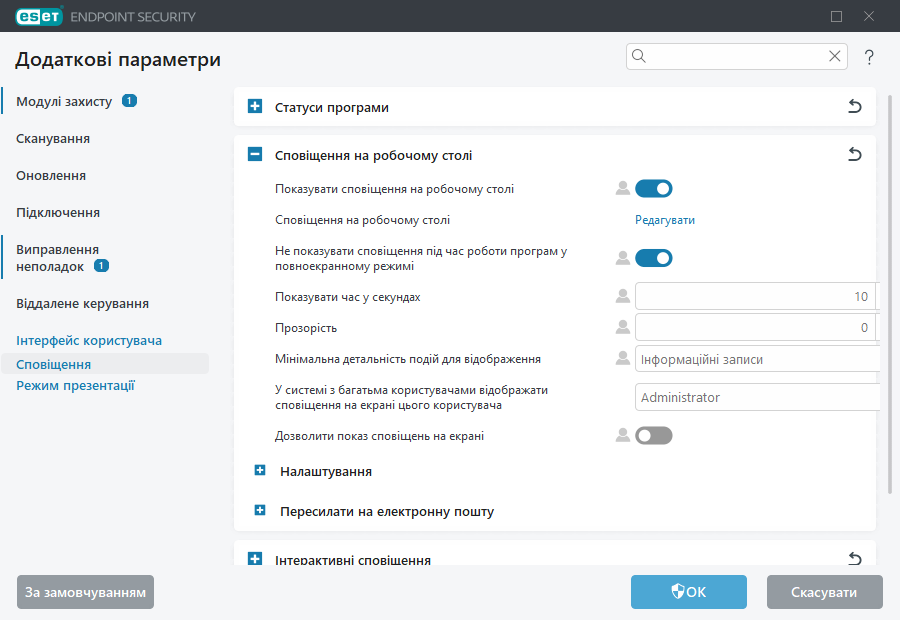The height and width of the screenshot is (620, 900).
Task: Reset Інтерактивні сповіщення section with arrow icon
Action: pos(855,559)
